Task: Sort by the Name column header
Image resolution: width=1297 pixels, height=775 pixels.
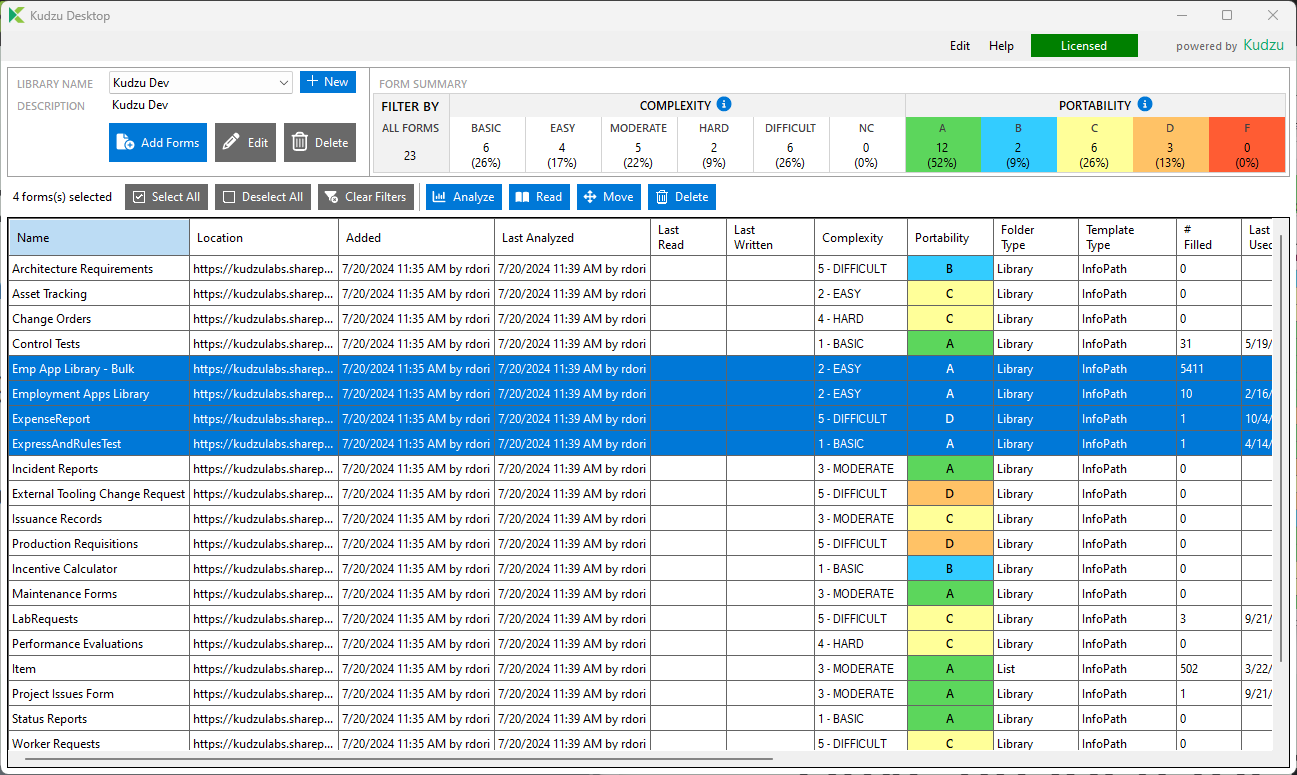Action: [x=99, y=238]
